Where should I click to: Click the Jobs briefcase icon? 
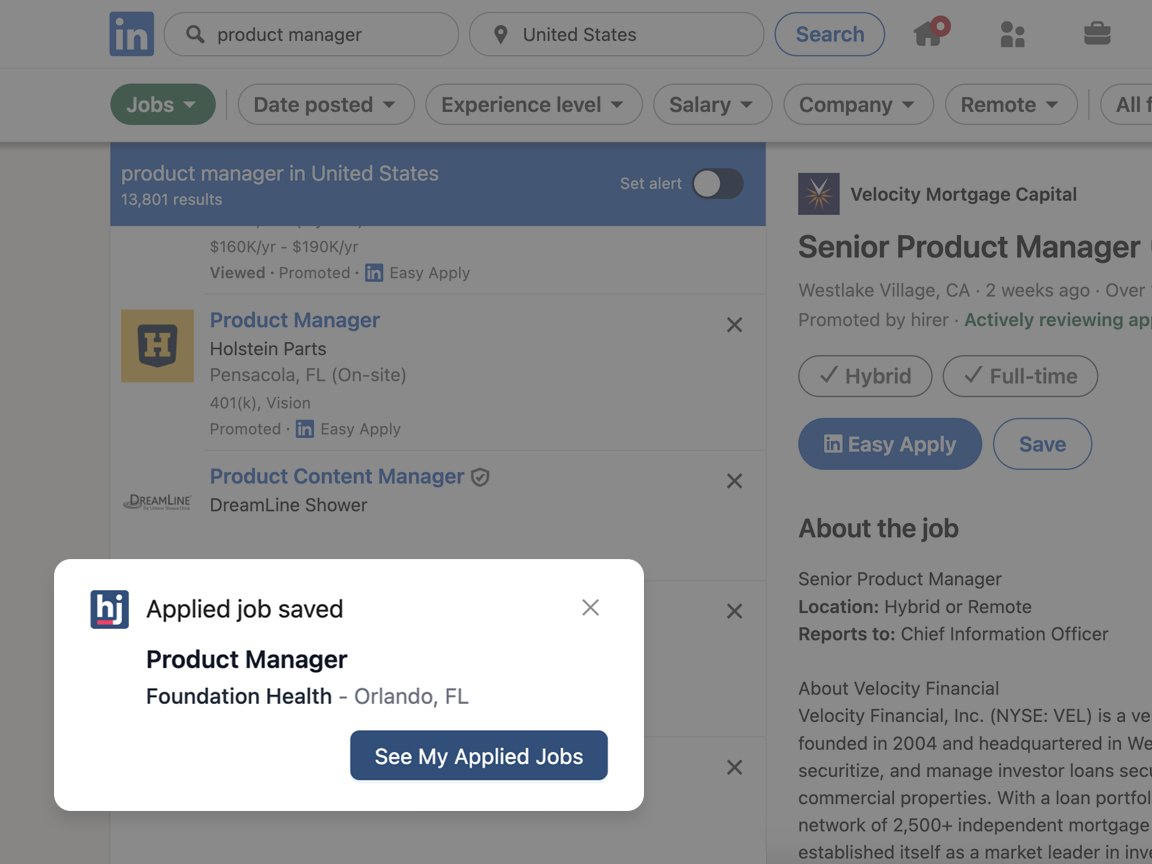(x=1097, y=34)
